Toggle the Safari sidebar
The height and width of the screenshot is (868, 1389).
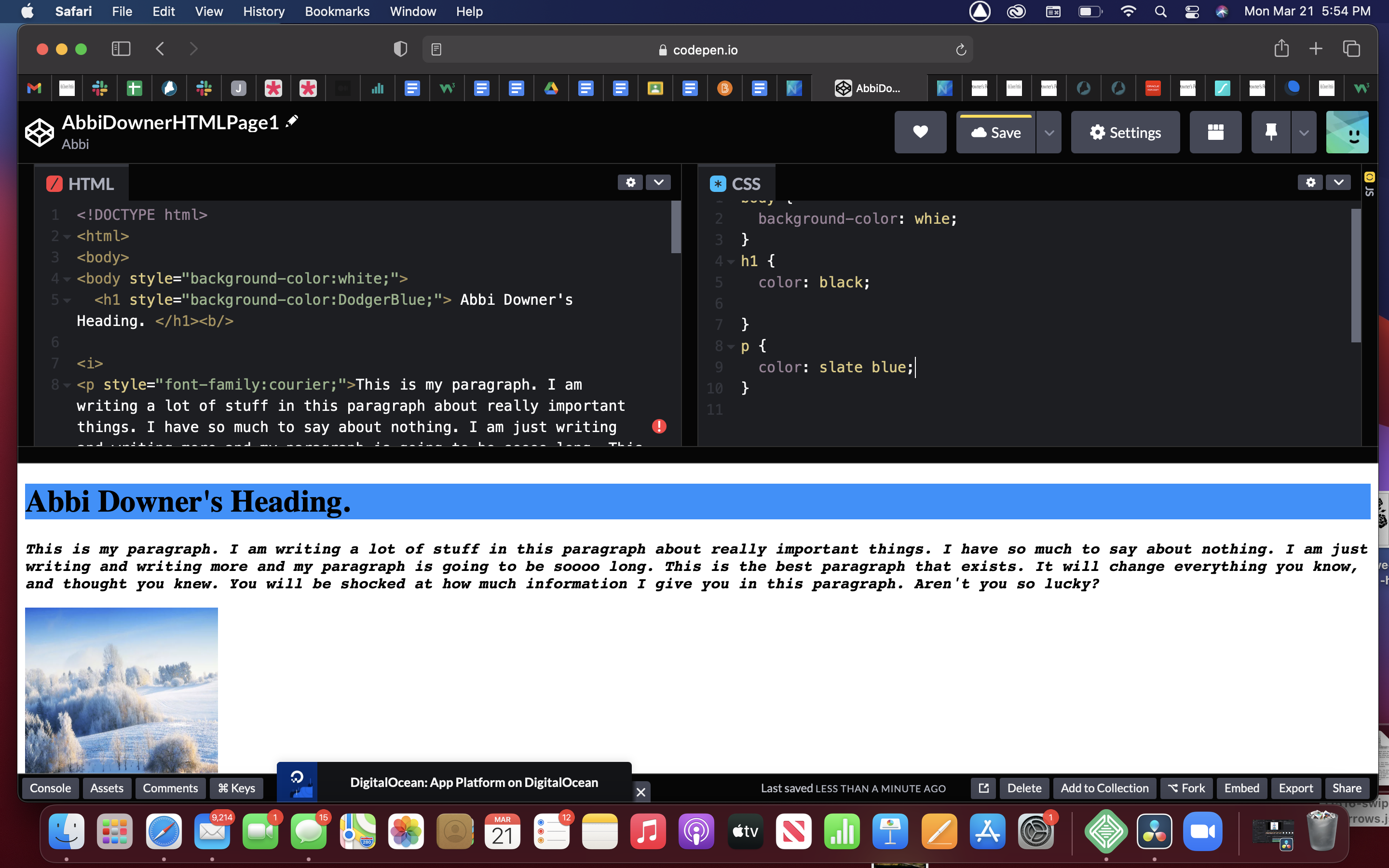pyautogui.click(x=121, y=49)
